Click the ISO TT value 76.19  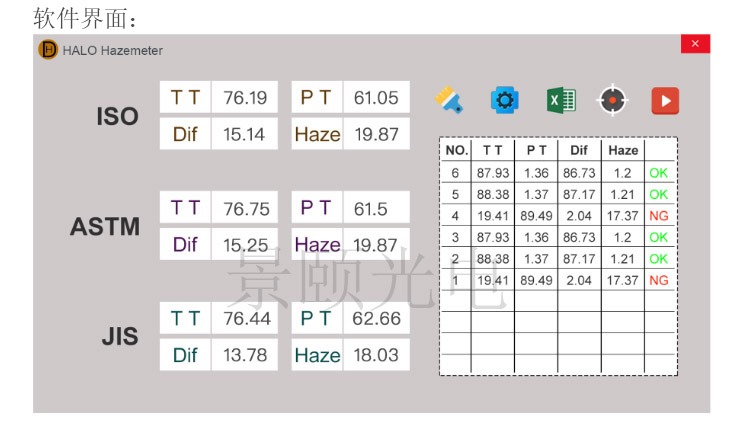245,98
